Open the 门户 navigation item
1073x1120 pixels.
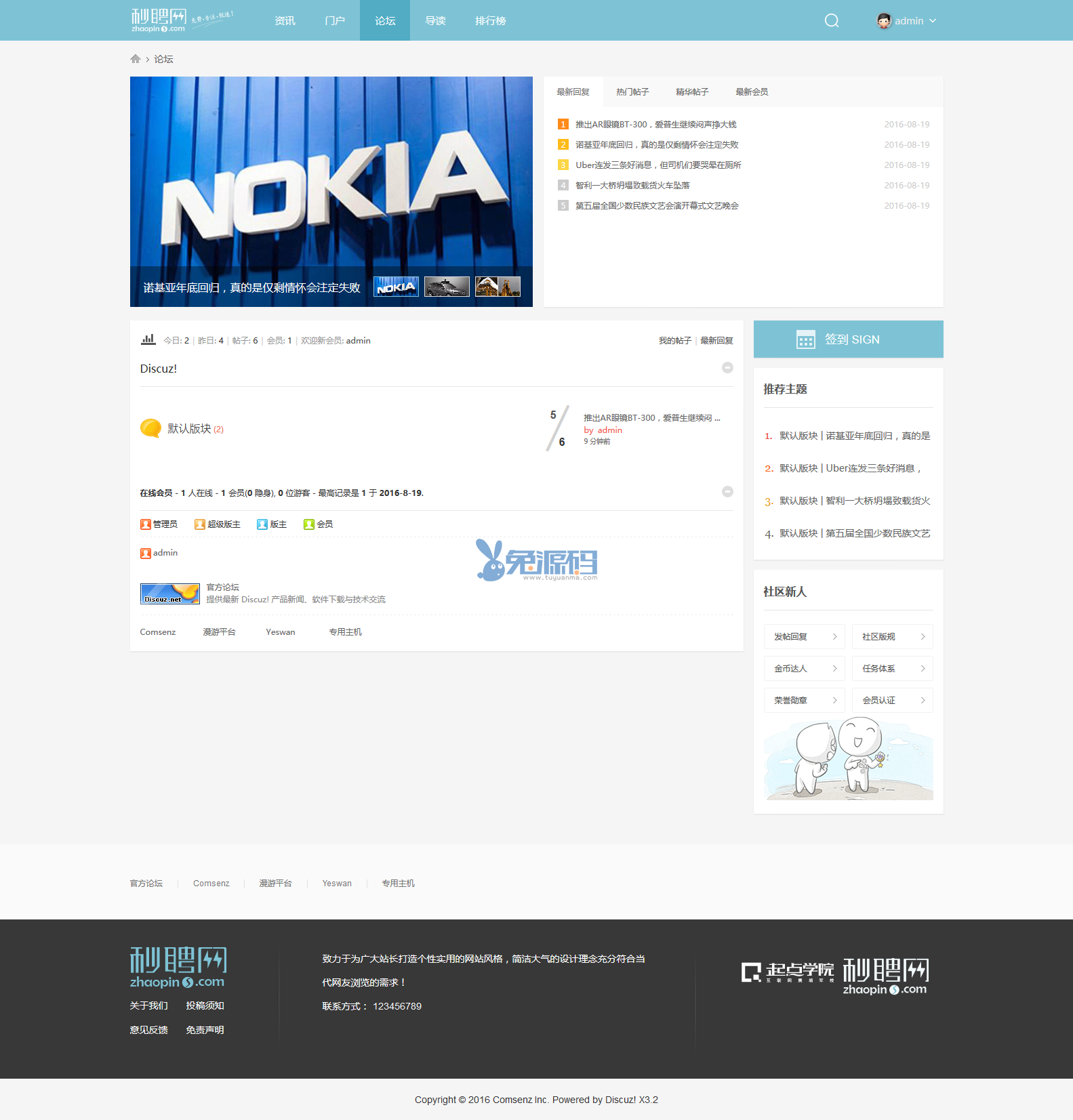coord(335,21)
